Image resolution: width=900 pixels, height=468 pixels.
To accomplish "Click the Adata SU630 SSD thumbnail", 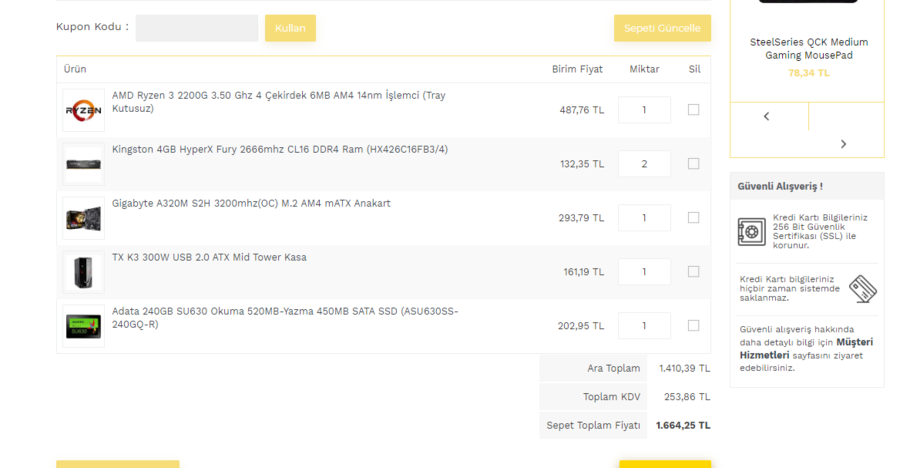I will click(83, 326).
